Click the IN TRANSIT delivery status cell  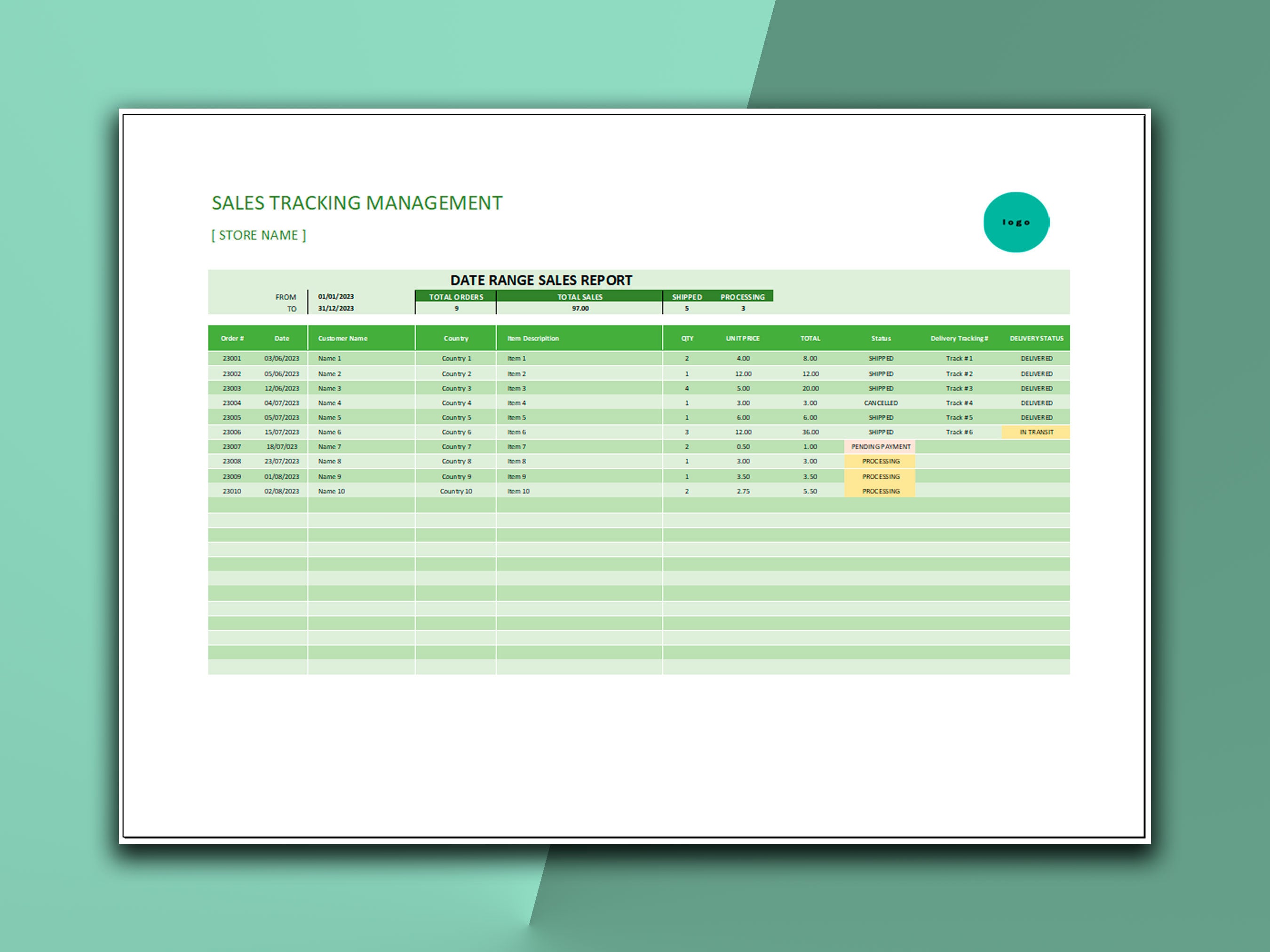pos(1036,432)
